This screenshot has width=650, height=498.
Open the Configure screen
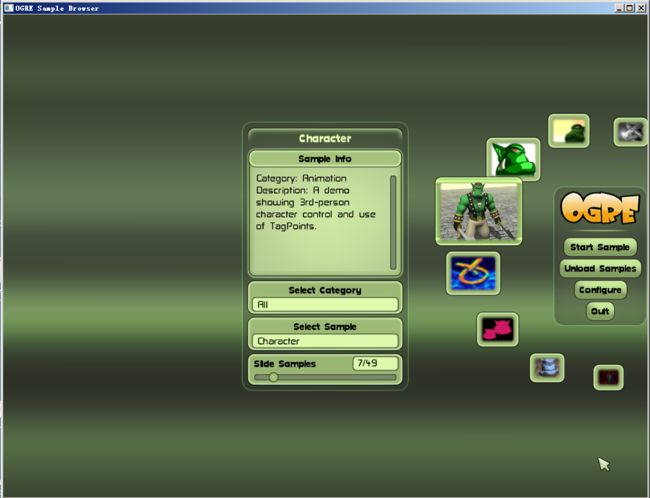click(x=600, y=290)
